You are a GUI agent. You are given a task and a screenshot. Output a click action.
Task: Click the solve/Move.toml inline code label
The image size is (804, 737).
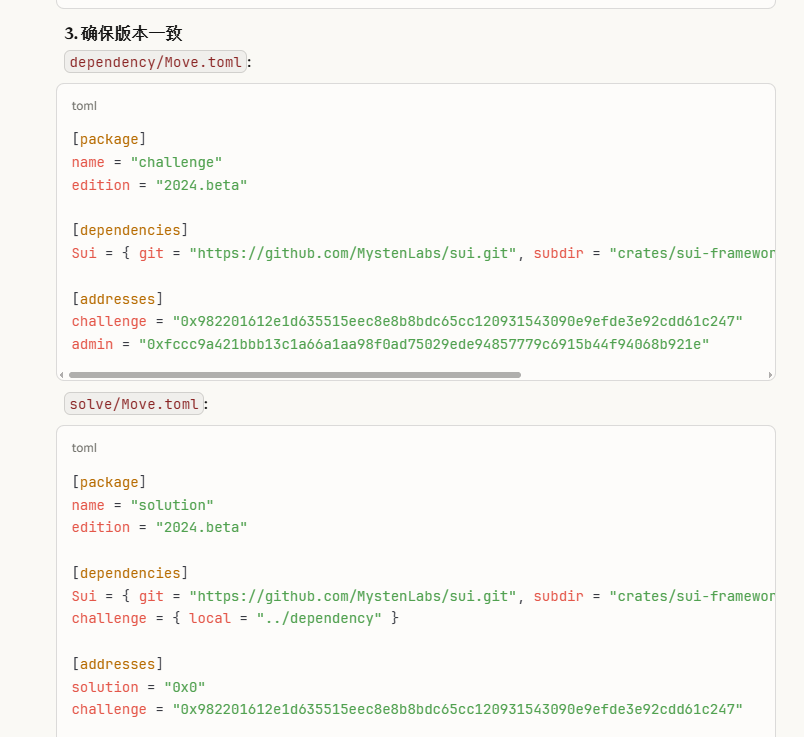click(134, 404)
